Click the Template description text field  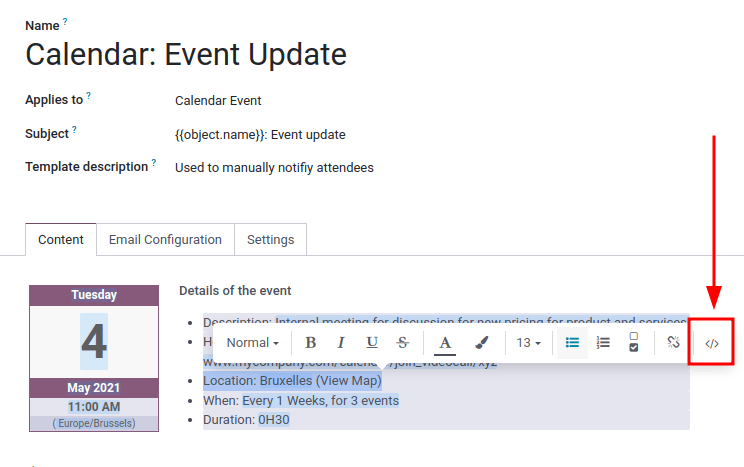click(274, 168)
